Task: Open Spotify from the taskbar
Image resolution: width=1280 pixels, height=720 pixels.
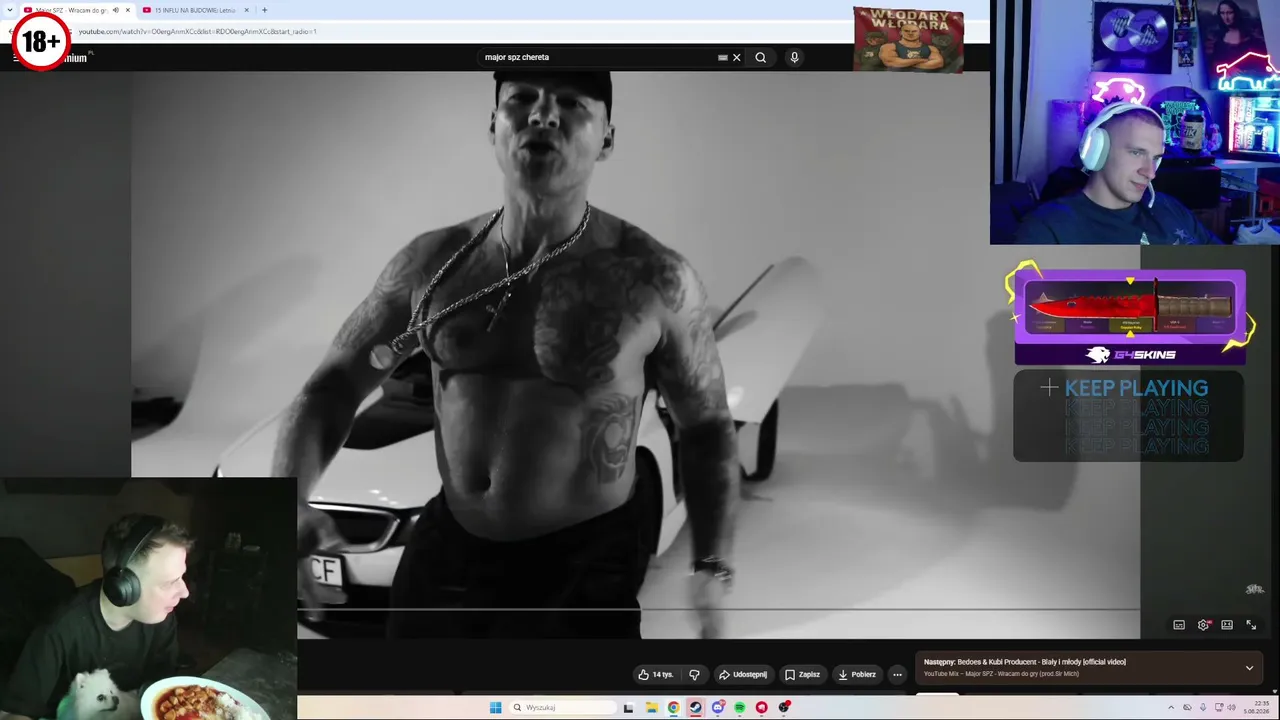Action: click(x=739, y=708)
